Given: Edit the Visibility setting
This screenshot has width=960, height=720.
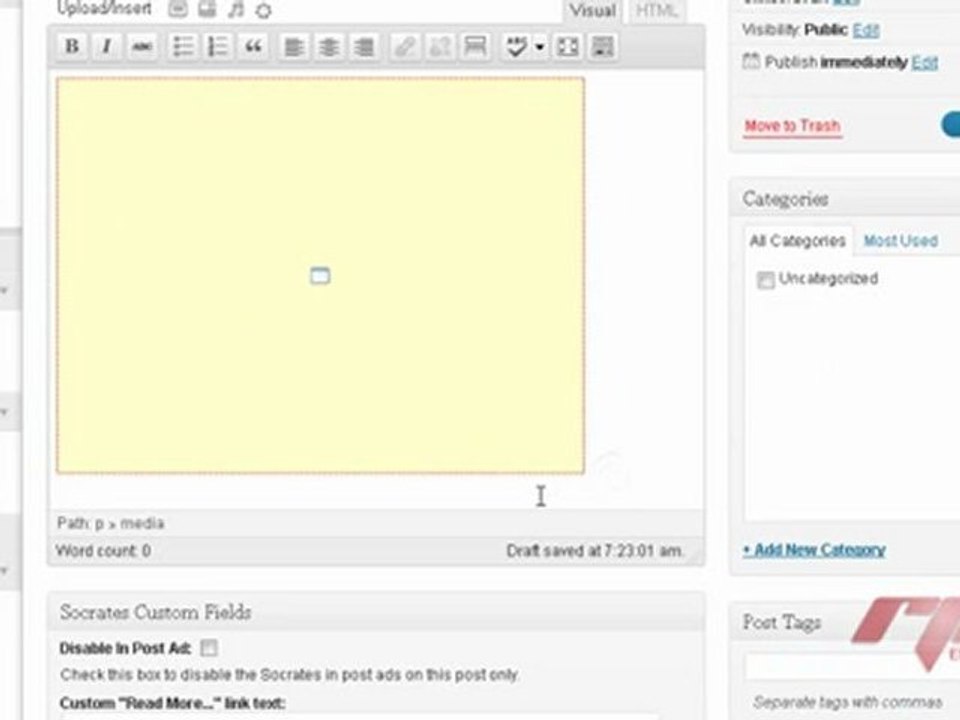Looking at the screenshot, I should coord(866,30).
